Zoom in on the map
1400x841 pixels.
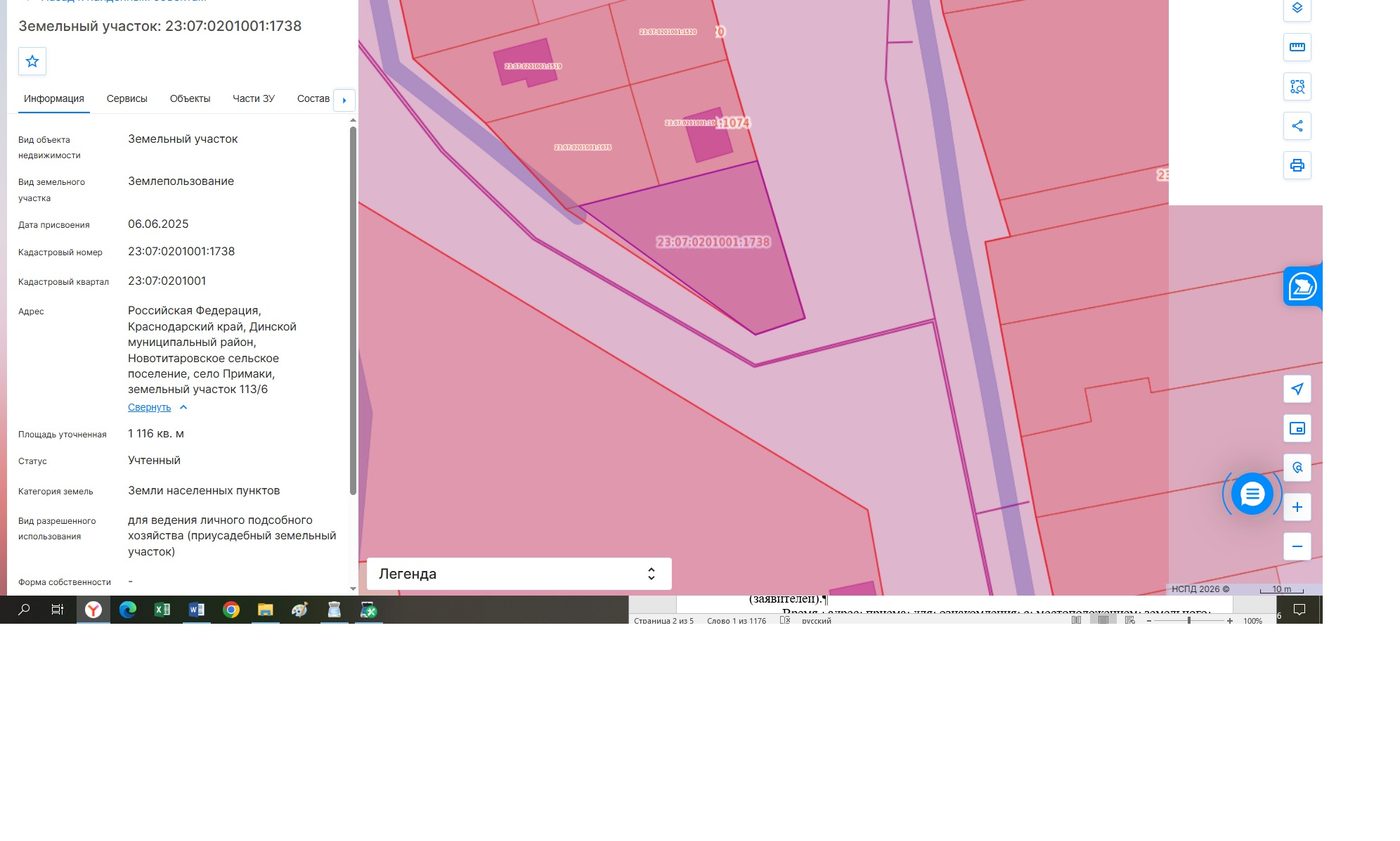1297,507
